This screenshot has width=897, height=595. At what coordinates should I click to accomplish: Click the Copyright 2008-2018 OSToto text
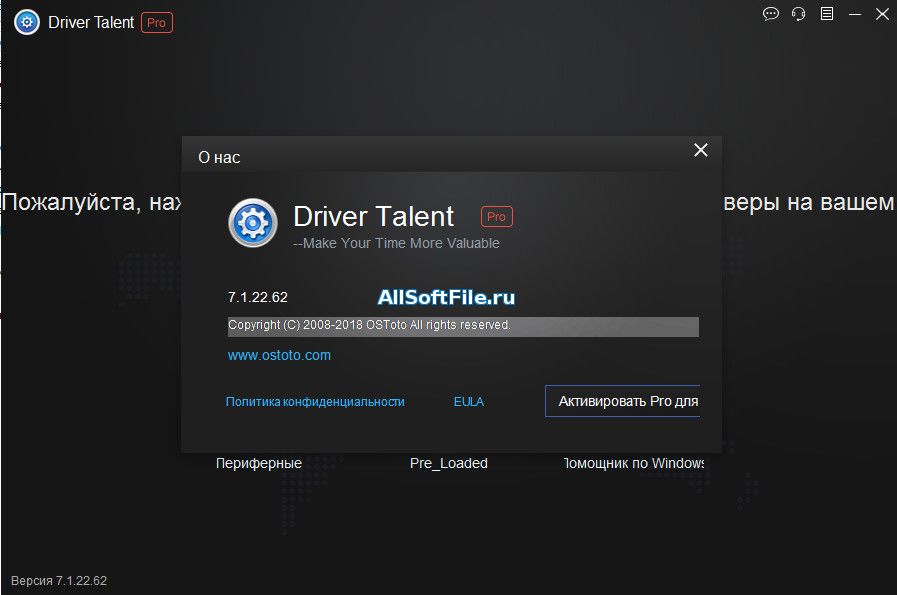[369, 325]
